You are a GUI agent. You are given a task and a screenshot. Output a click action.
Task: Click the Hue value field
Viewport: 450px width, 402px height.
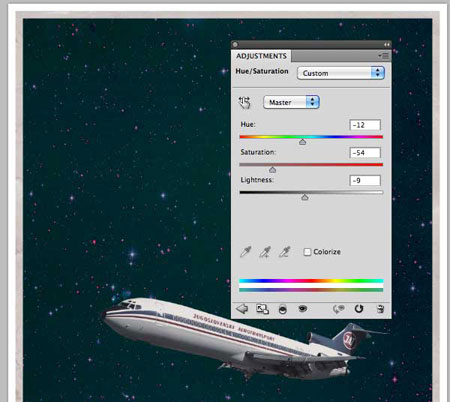click(365, 125)
